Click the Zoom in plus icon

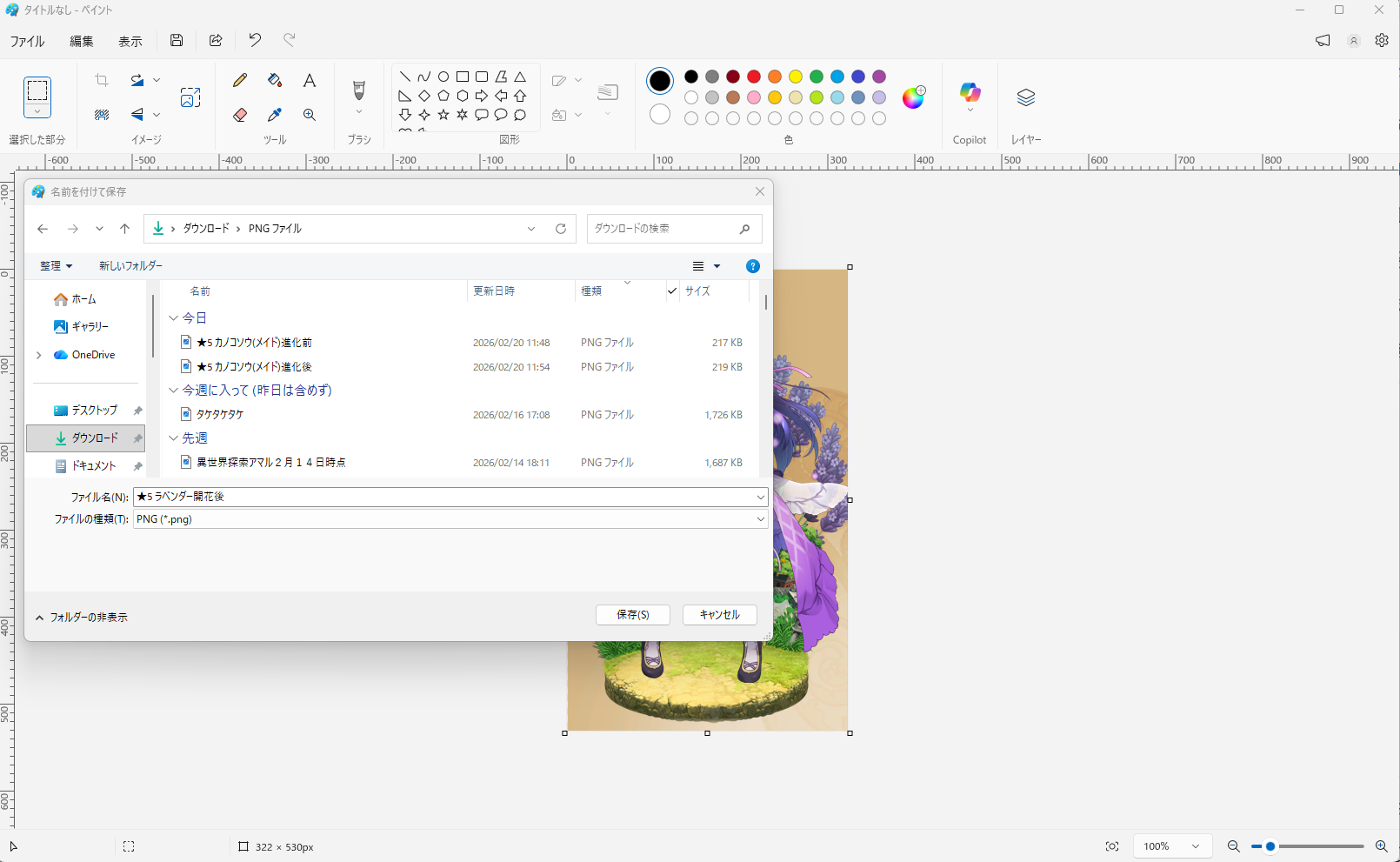(1381, 846)
